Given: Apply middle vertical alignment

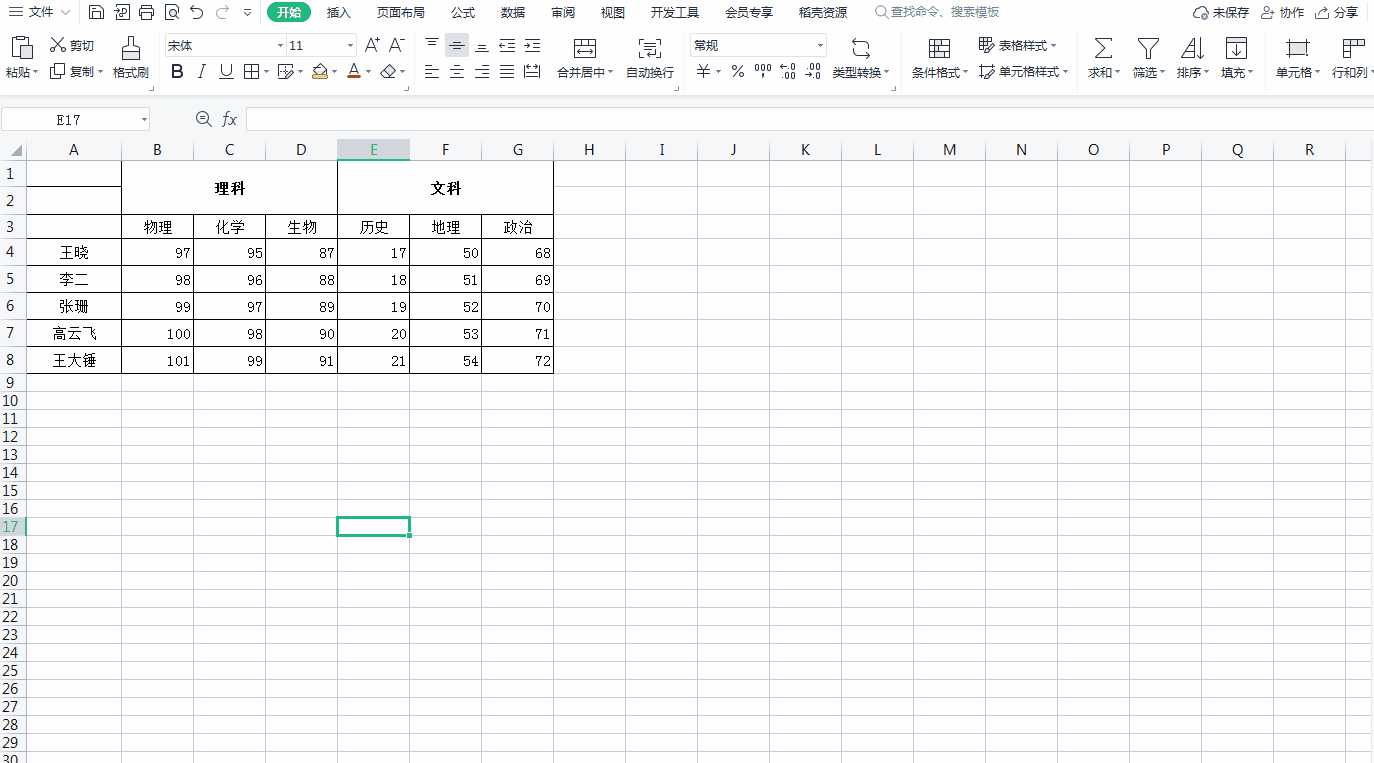Looking at the screenshot, I should point(457,45).
